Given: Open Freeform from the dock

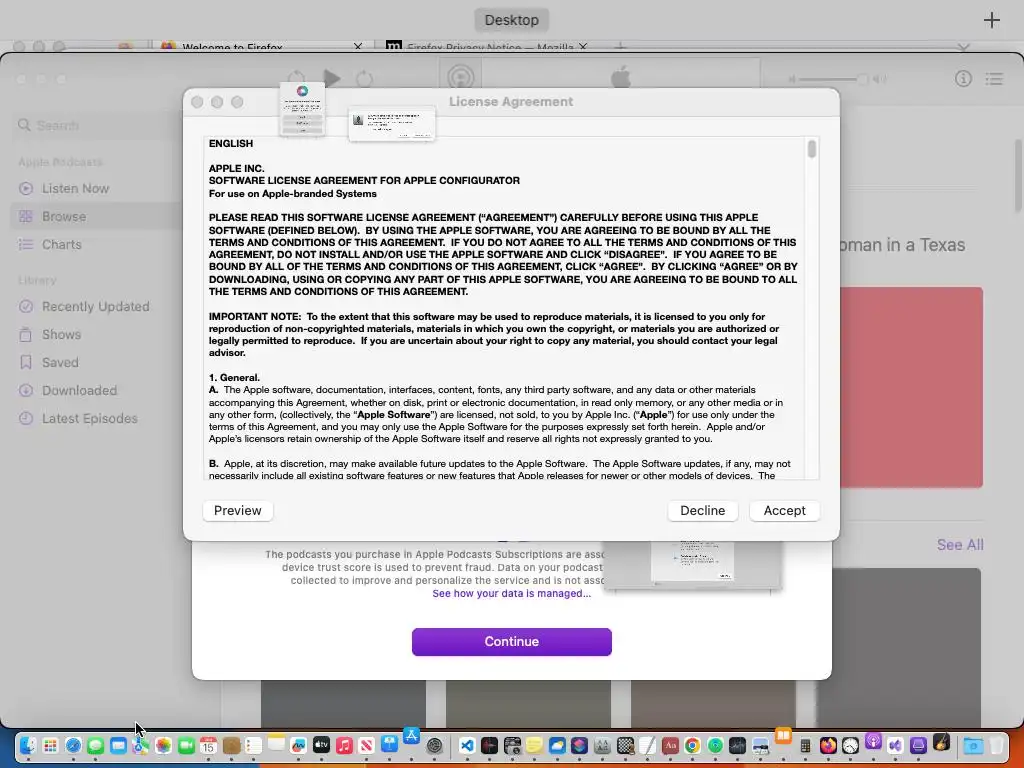Looking at the screenshot, I should (298, 745).
